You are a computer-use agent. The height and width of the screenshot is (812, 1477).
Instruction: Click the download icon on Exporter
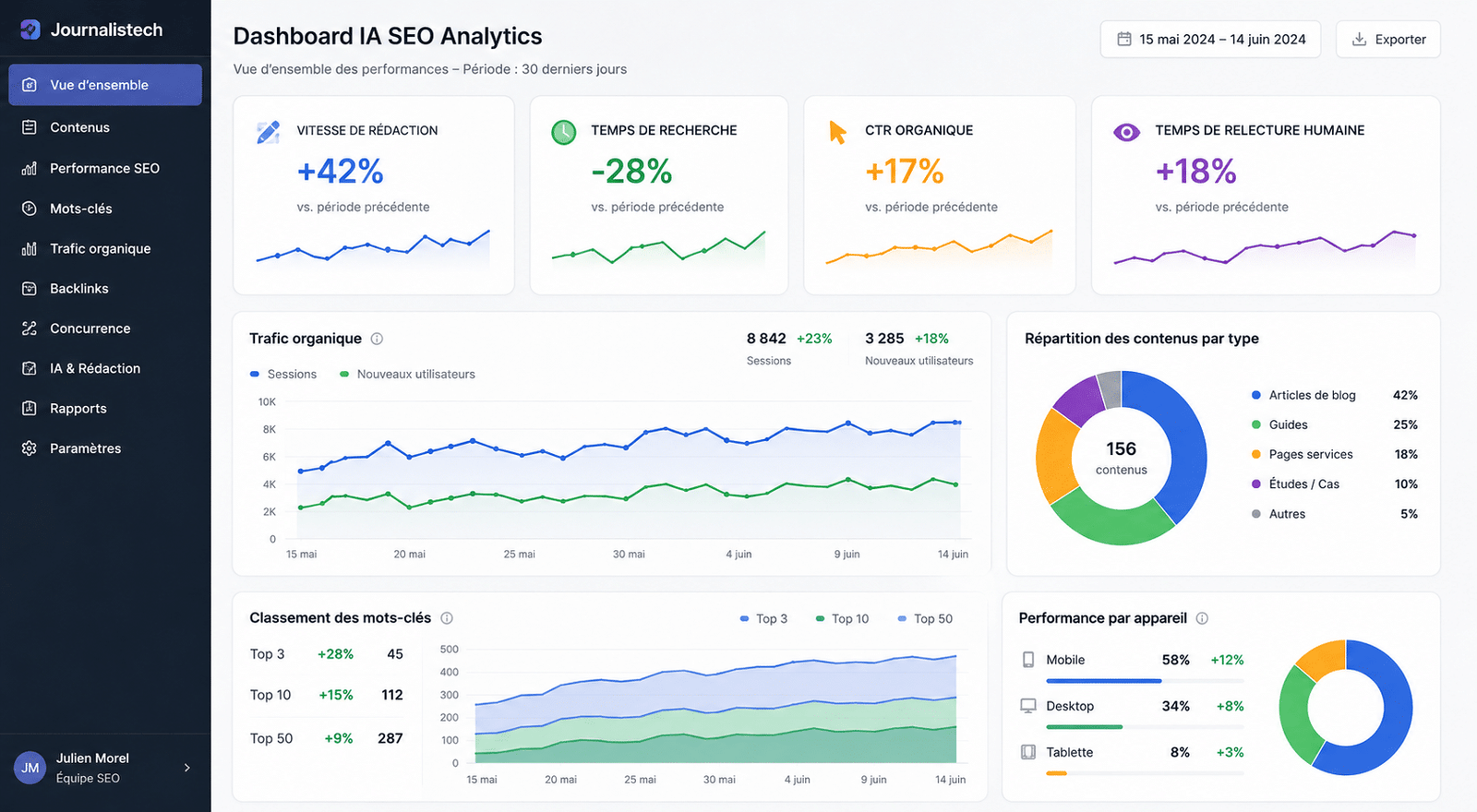[x=1359, y=40]
